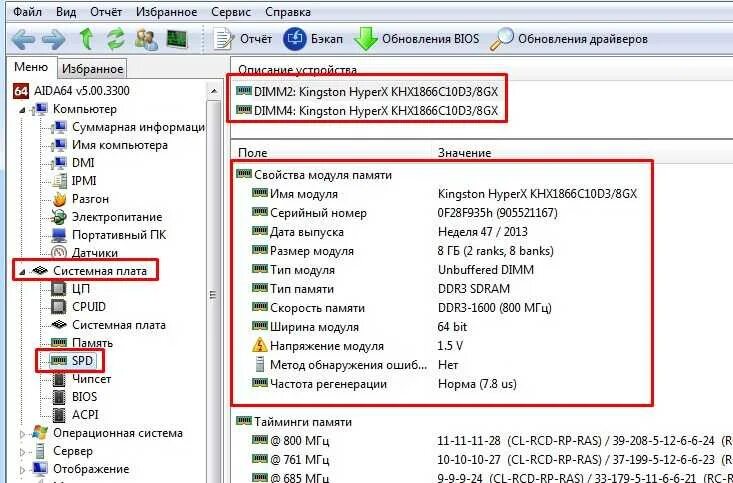Screen dimensions: 733x483
Task: Click the Напряжение модуля warning icon
Action: [x=259, y=346]
